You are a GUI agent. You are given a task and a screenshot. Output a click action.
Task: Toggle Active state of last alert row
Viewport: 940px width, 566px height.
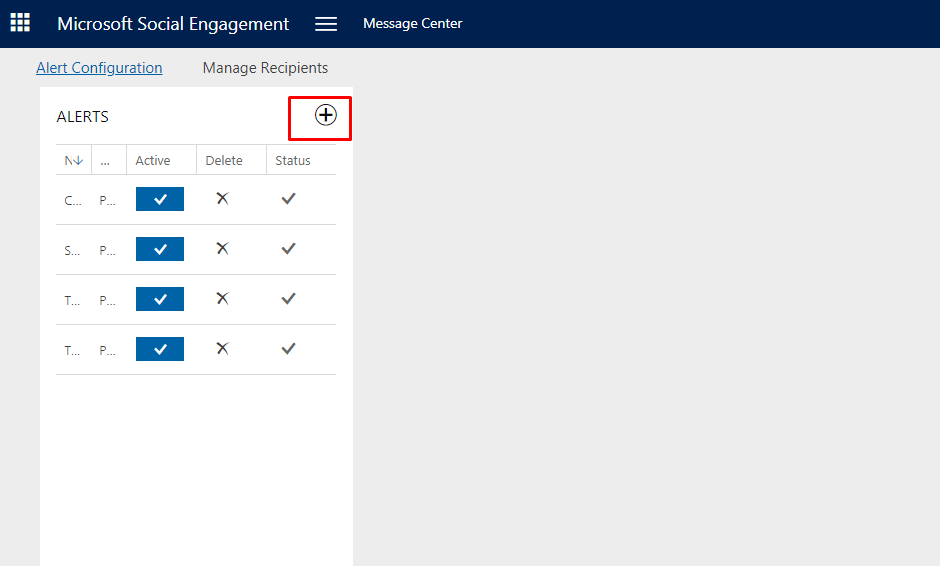[x=160, y=349]
